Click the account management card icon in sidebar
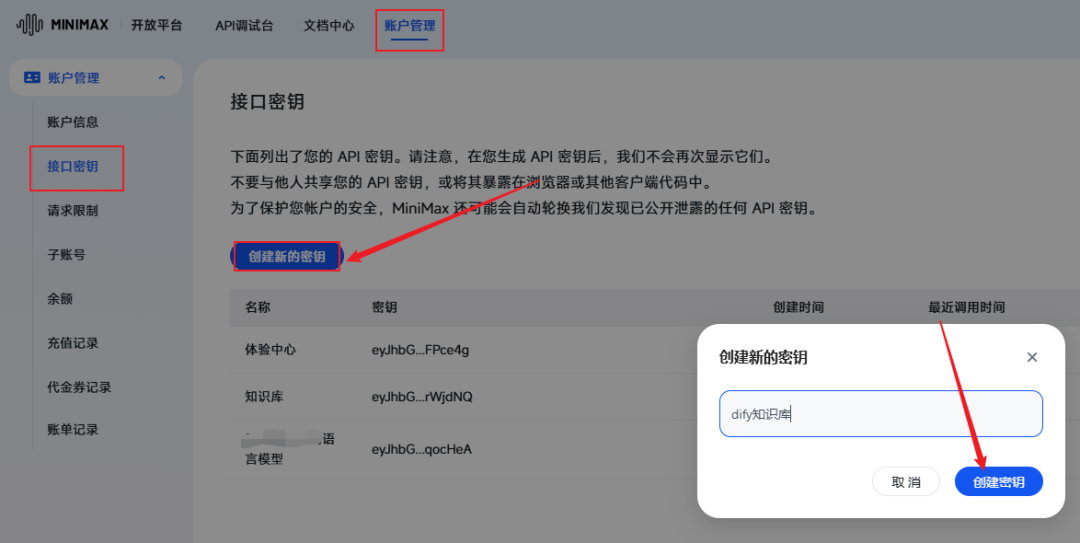The width and height of the screenshot is (1080, 543). pos(32,77)
